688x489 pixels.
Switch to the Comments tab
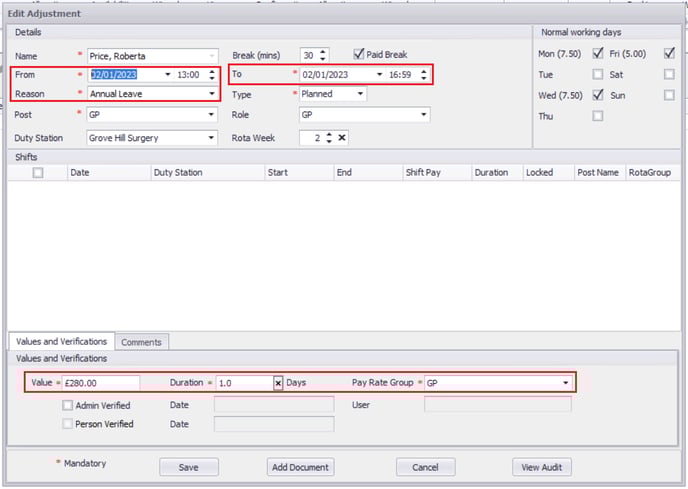[141, 342]
